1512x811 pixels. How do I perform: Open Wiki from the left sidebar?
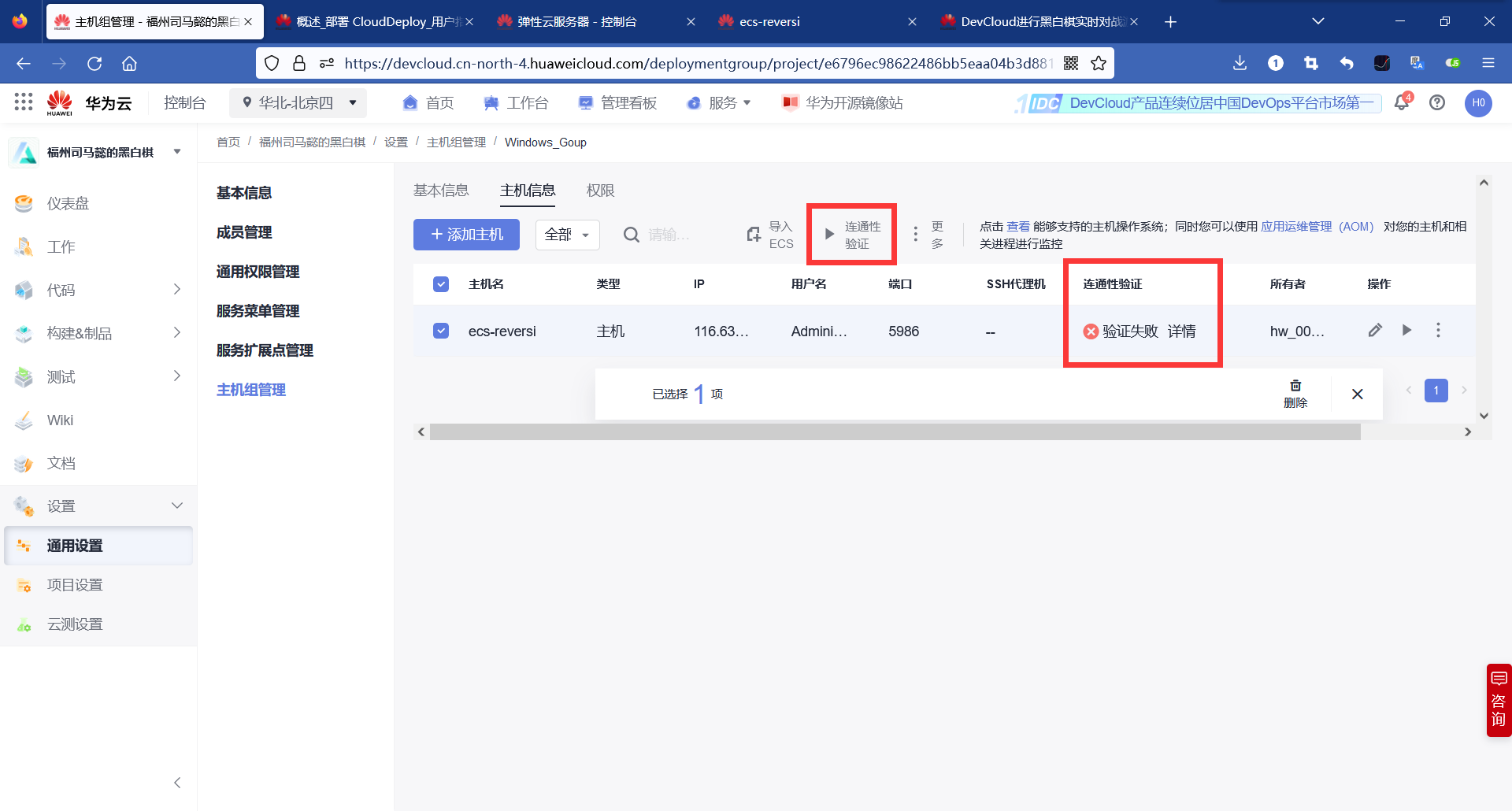click(61, 420)
